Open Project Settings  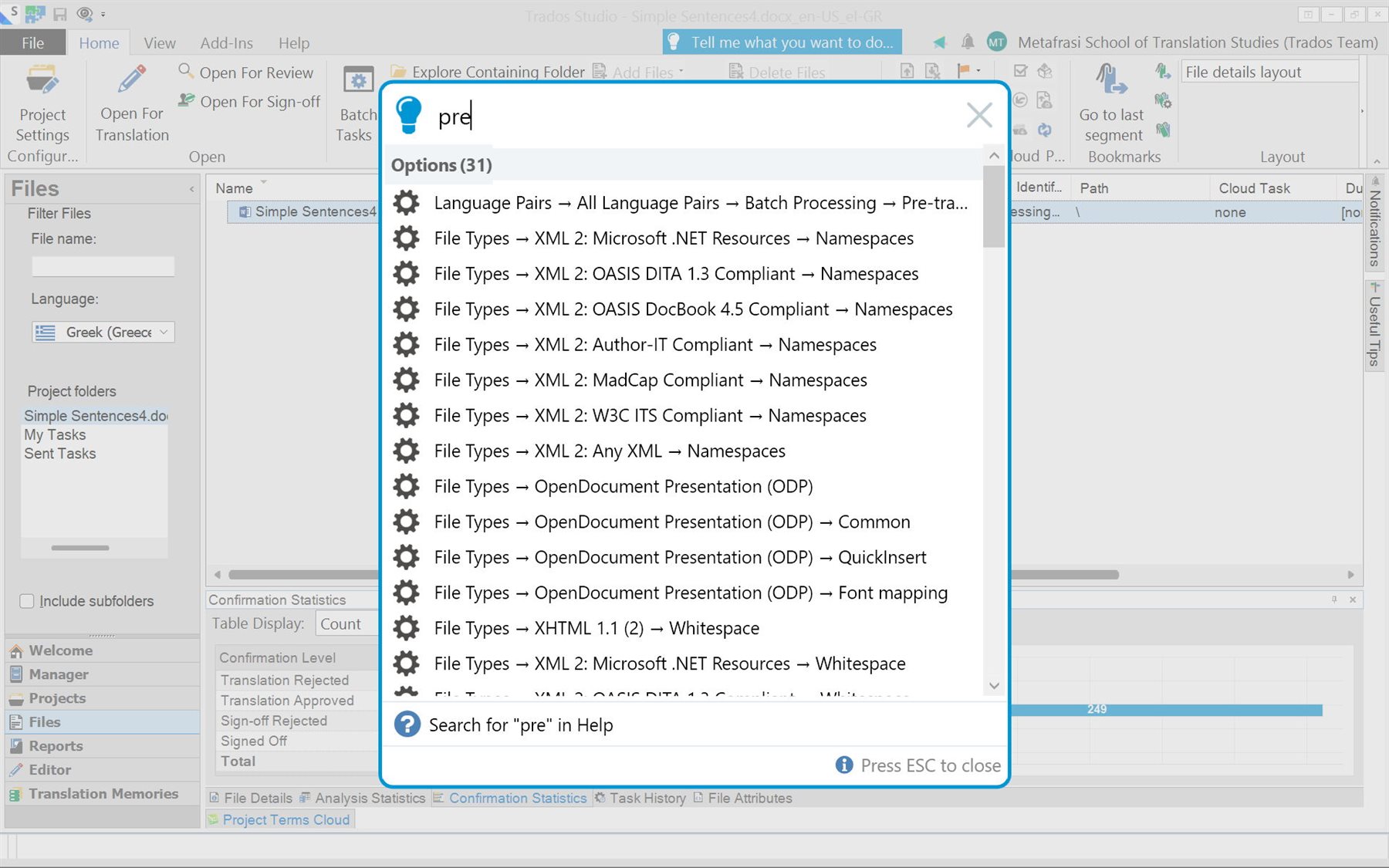(42, 101)
